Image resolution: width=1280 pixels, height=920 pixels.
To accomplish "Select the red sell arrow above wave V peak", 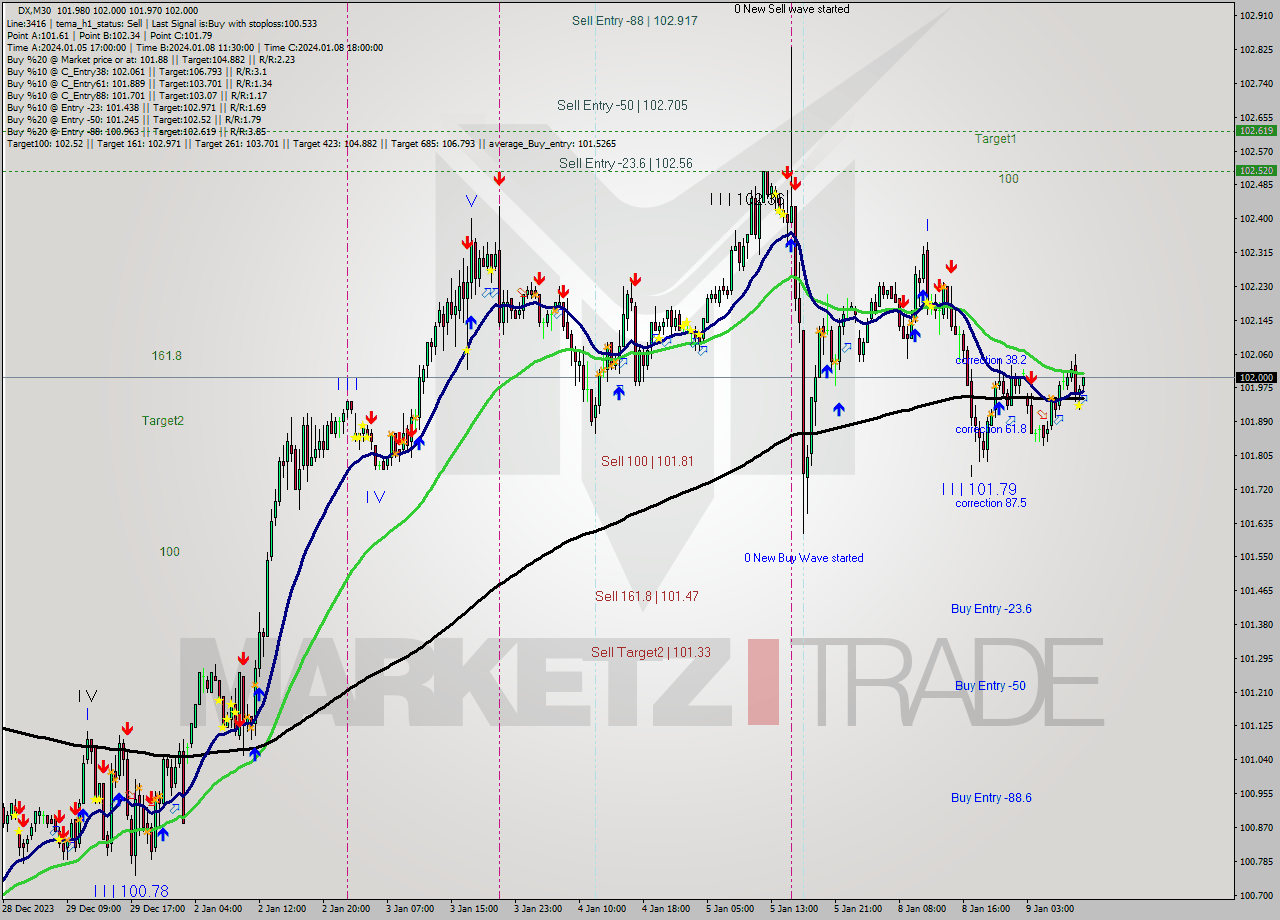I will pos(498,179).
